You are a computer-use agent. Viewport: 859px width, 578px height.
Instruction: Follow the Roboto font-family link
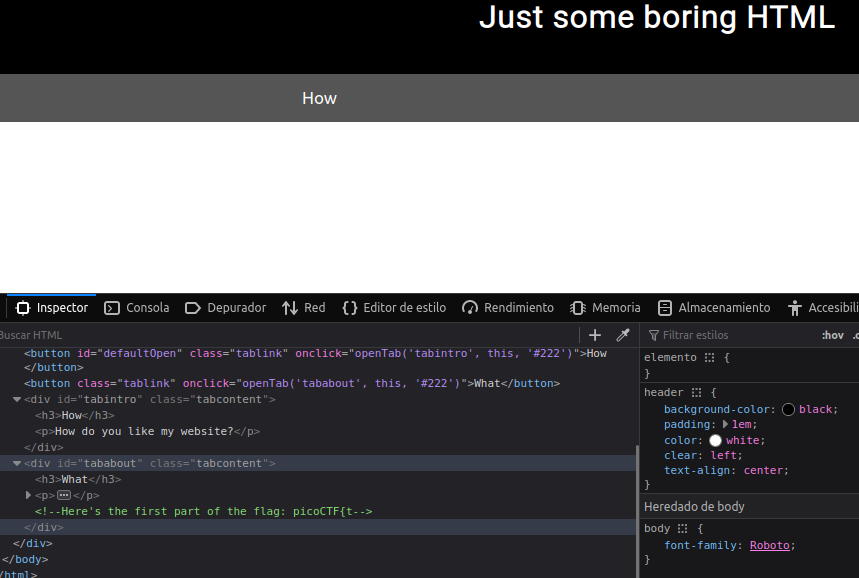(769, 545)
